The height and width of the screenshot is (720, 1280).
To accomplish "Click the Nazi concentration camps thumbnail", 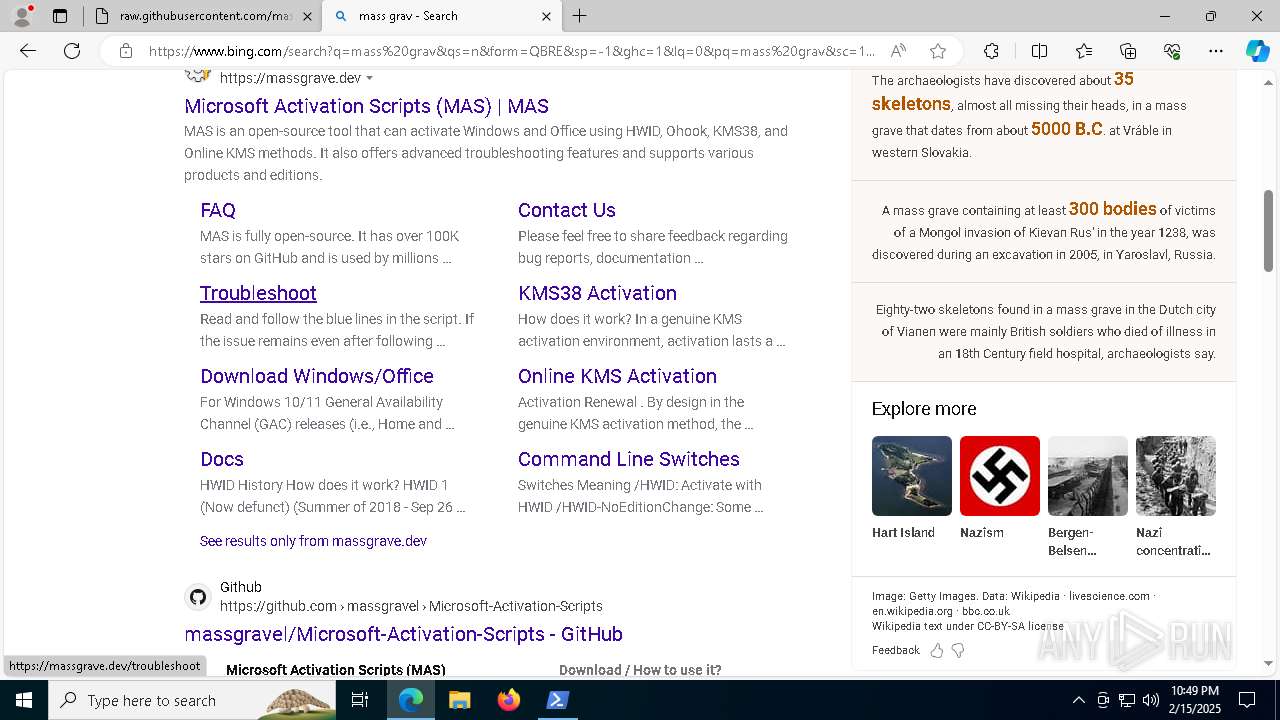I will (1176, 476).
